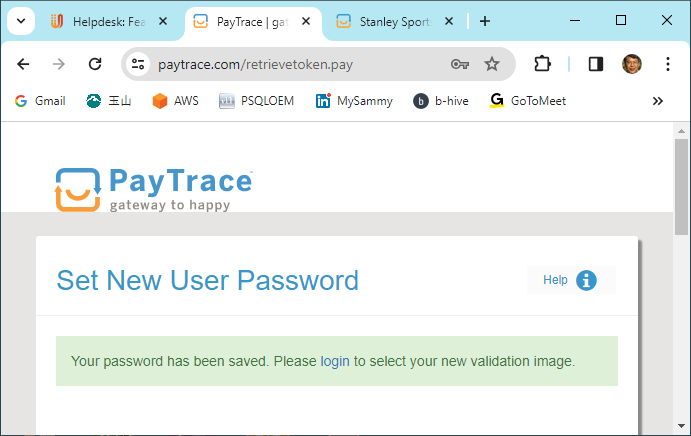This screenshot has width=691, height=436.
Task: Click the Help text link
Action: (x=555, y=280)
